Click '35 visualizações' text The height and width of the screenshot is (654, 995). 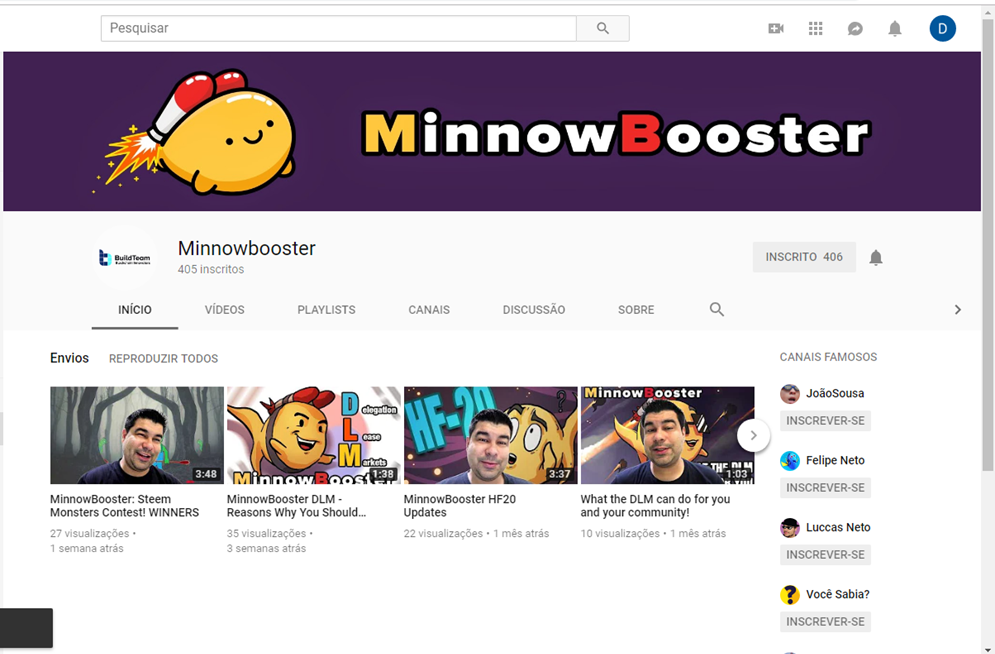point(267,533)
